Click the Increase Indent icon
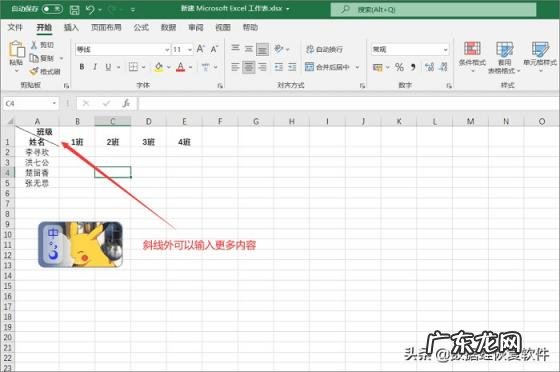Image resolution: width=560 pixels, height=372 pixels. tap(292, 67)
